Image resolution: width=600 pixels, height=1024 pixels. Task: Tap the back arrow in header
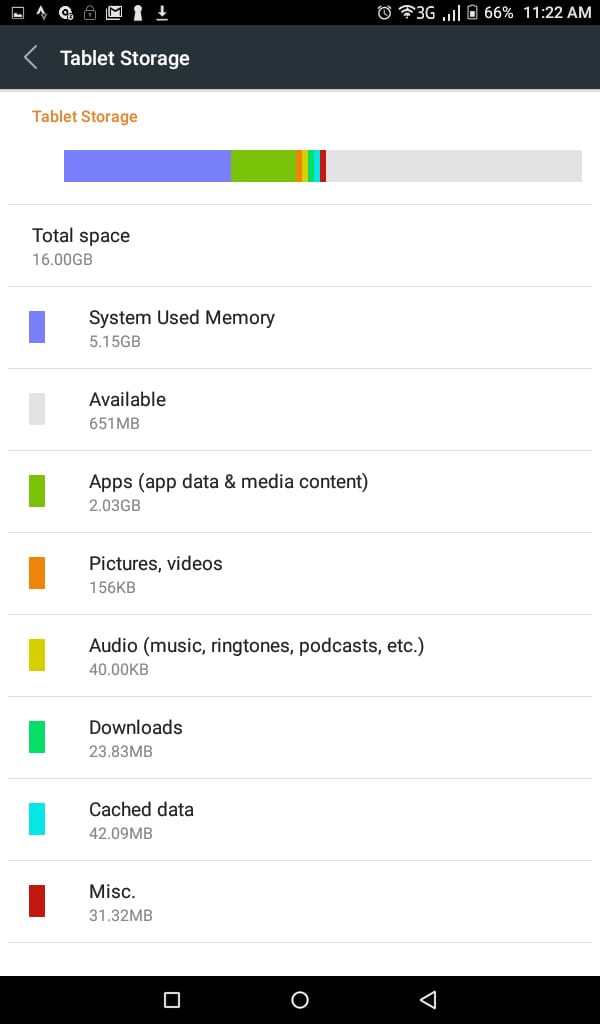[31, 57]
